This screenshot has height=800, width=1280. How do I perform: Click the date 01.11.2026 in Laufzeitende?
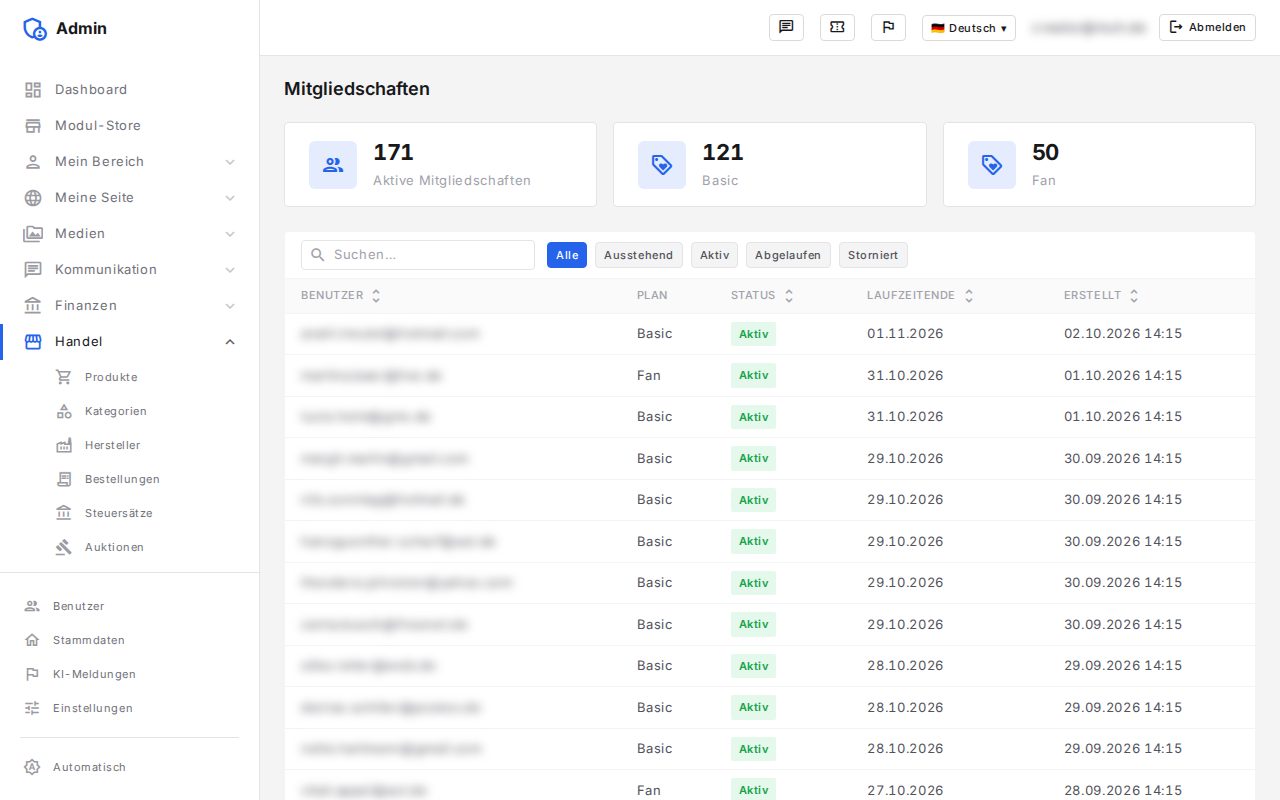905,334
